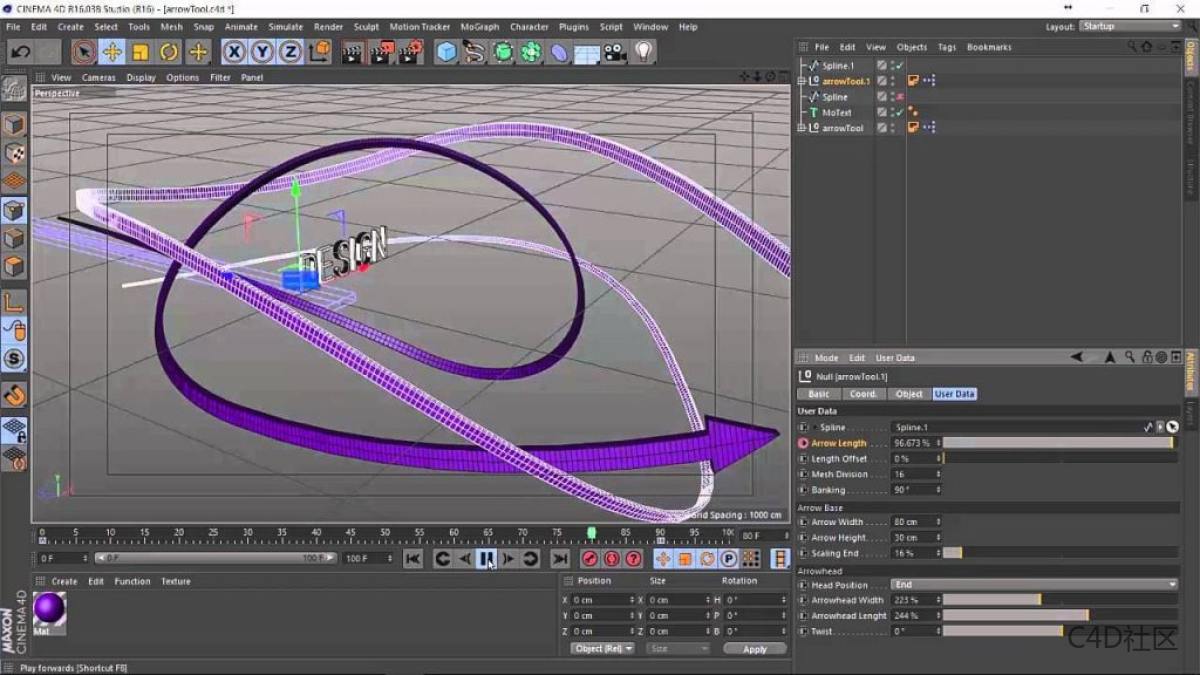The width and height of the screenshot is (1200, 675).
Task: Click the Undo icon
Action: coord(20,51)
